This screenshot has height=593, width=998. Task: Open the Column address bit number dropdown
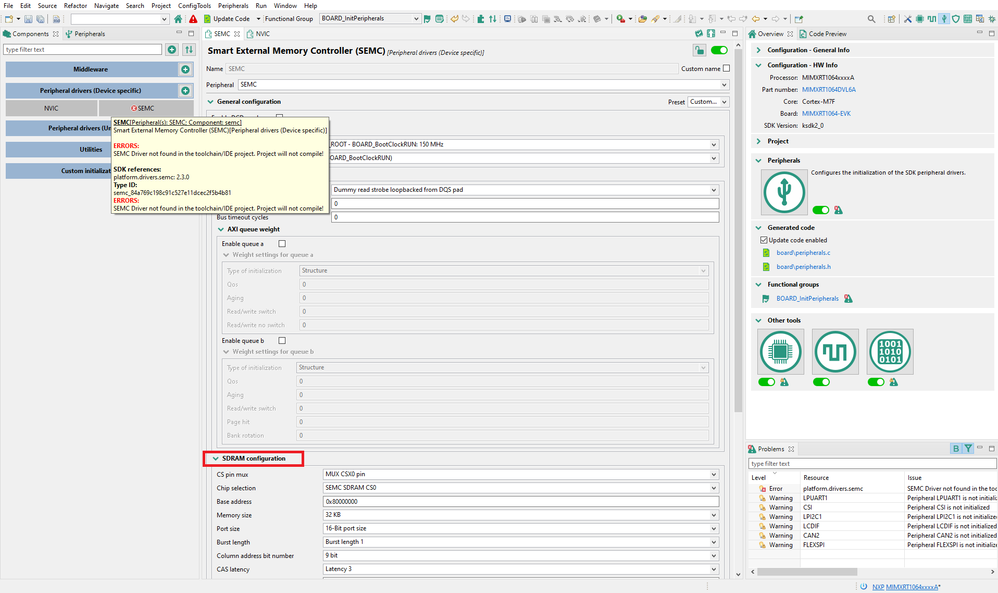click(521, 555)
